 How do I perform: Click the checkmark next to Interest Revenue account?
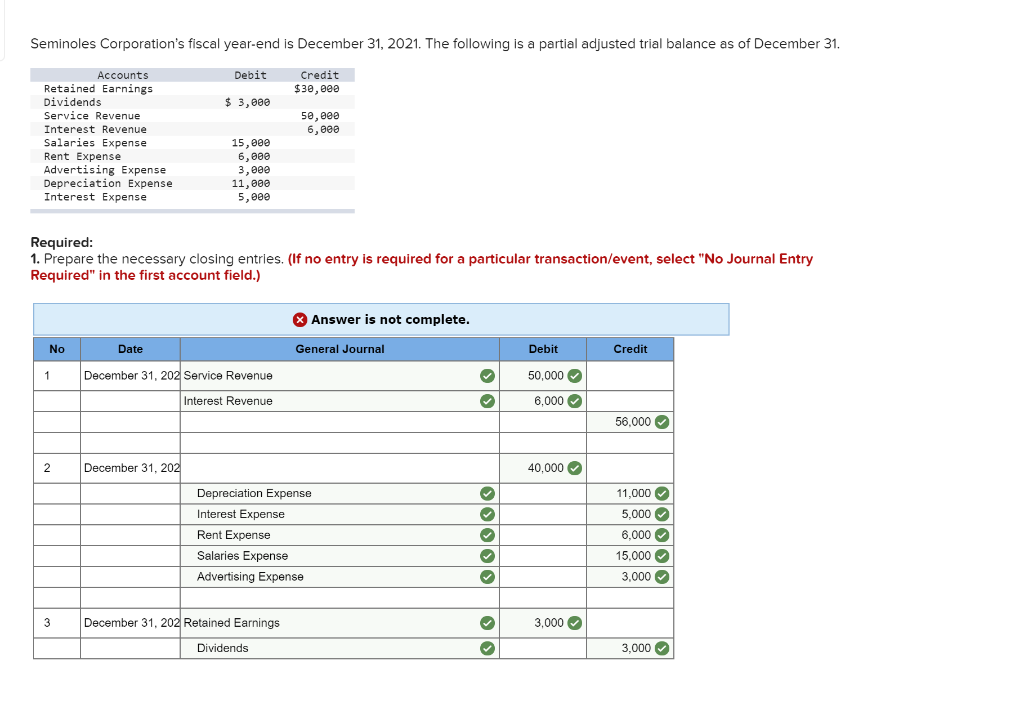pyautogui.click(x=487, y=401)
